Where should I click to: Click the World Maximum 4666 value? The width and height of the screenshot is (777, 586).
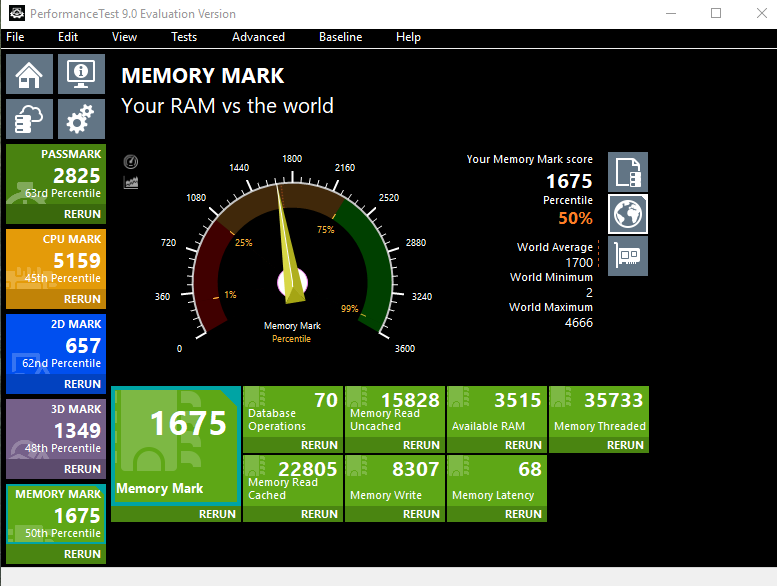point(579,323)
